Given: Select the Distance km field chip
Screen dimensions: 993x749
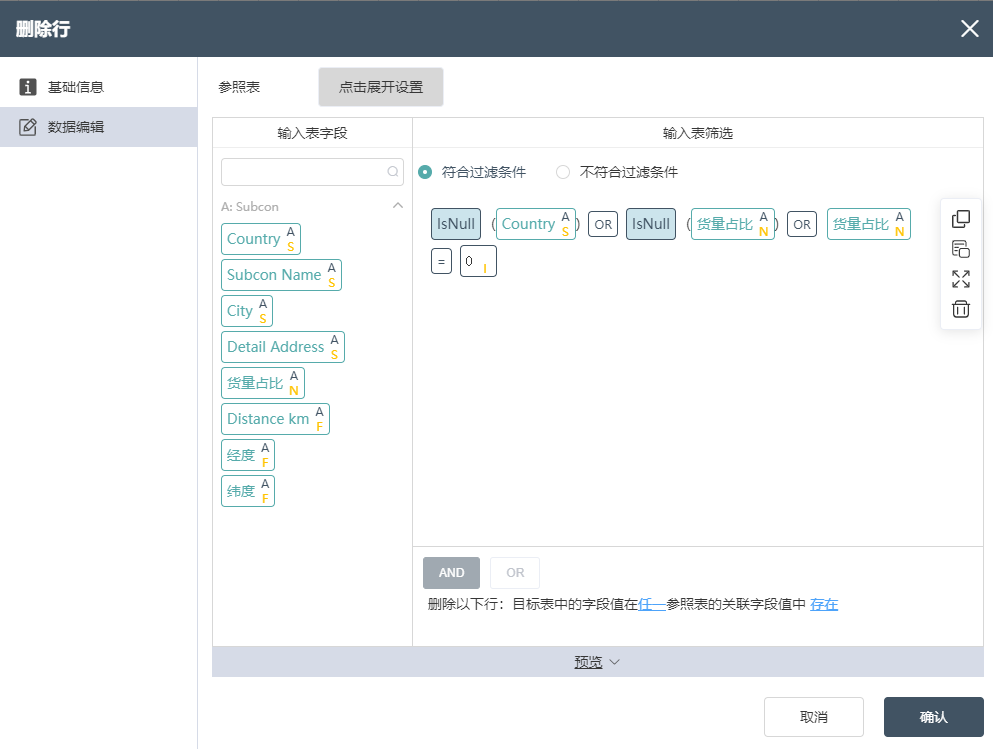Looking at the screenshot, I should (275, 419).
